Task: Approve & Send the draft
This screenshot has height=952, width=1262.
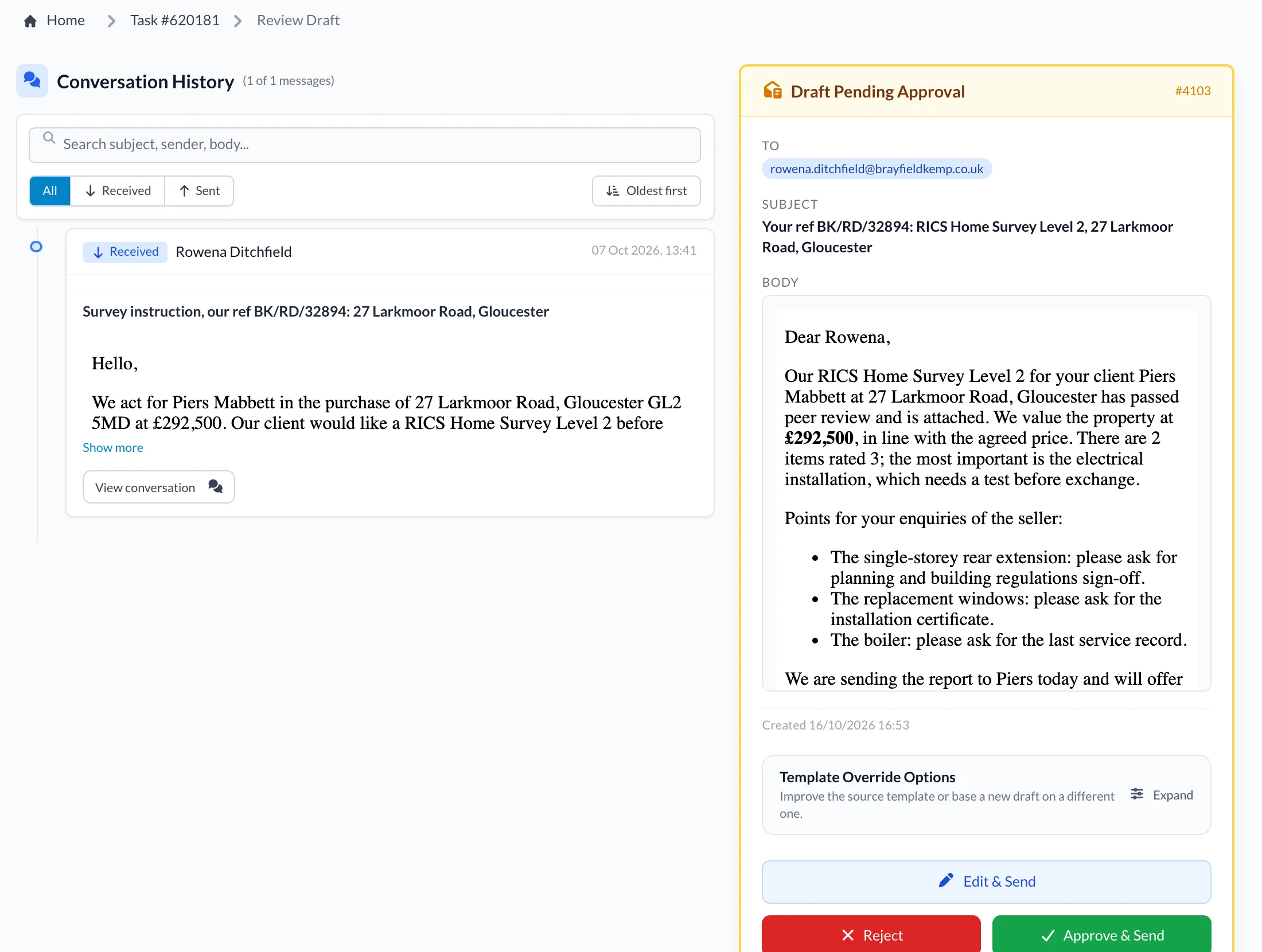Action: [x=1102, y=935]
